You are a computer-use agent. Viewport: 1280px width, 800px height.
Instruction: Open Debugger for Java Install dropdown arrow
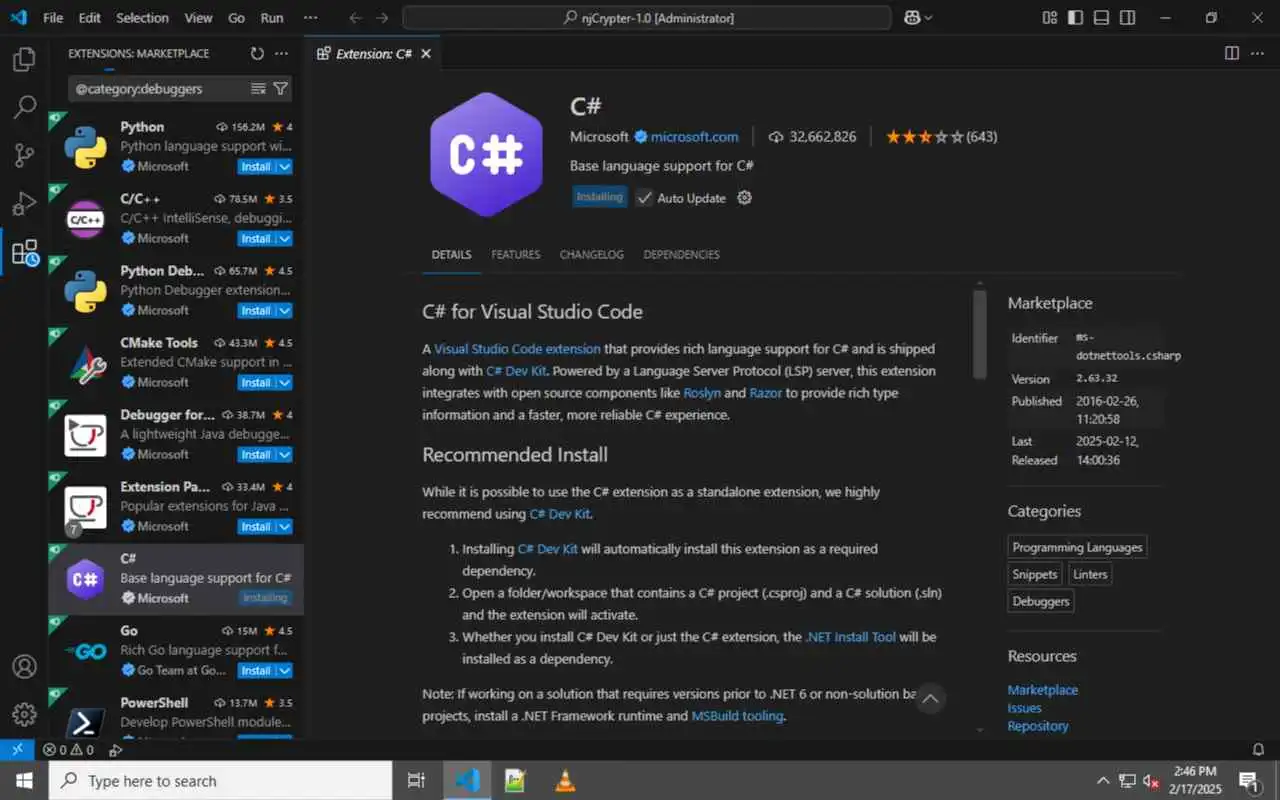click(285, 455)
